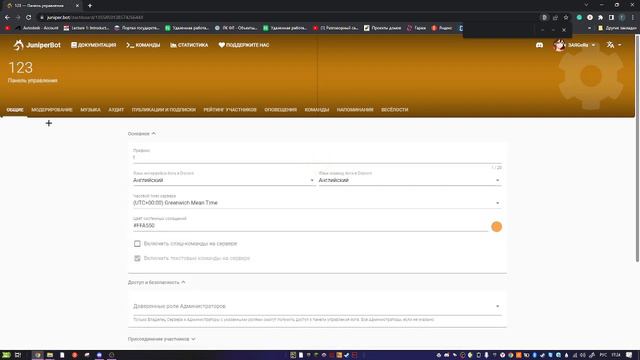Expand the Присоединение участников section
640x360 pixels.
pos(161,339)
